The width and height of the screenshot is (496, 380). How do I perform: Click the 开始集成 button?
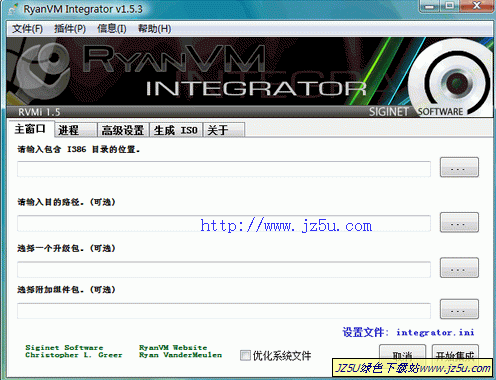[455, 355]
